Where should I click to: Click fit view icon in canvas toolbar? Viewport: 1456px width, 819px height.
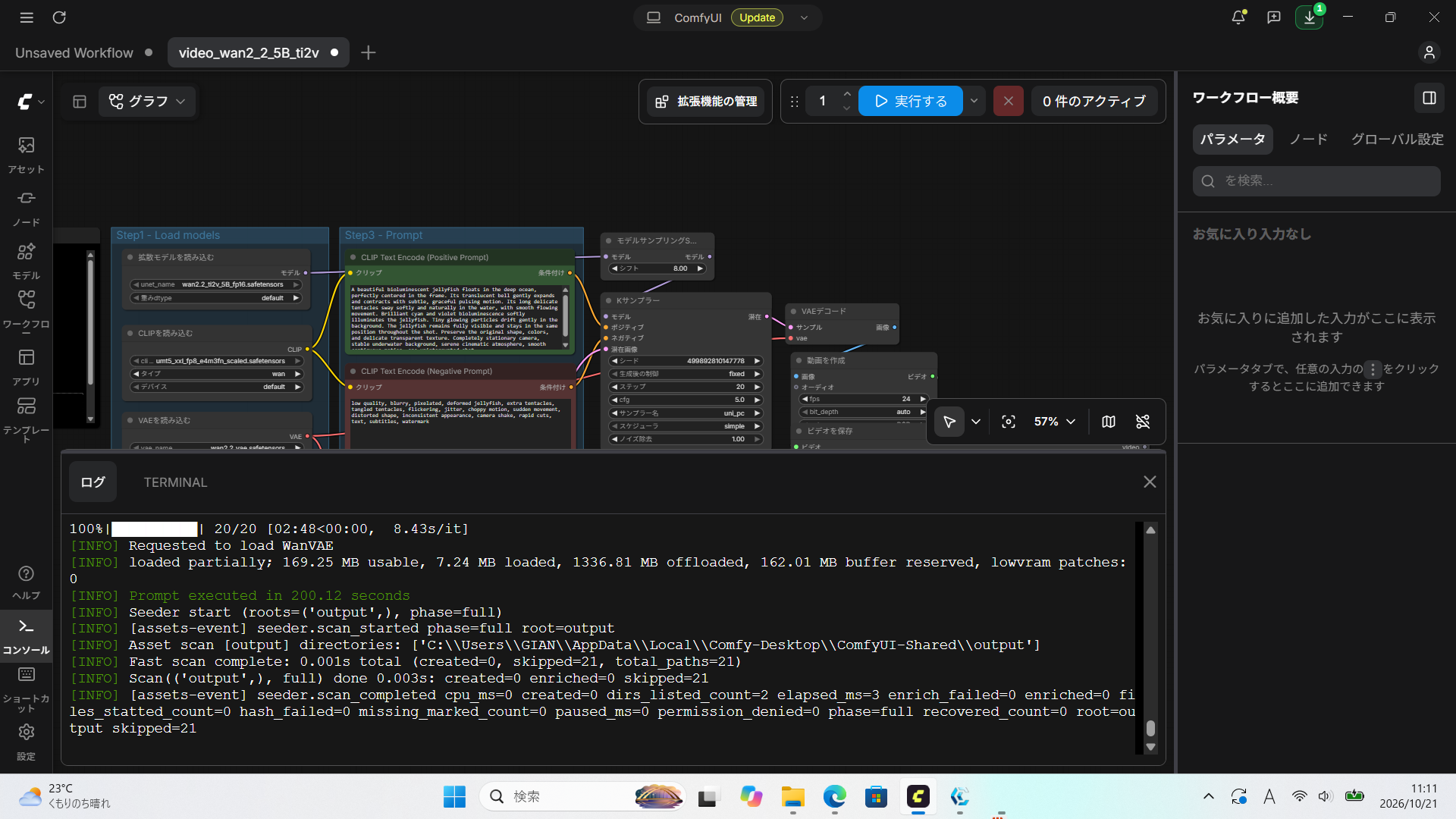tap(1009, 422)
